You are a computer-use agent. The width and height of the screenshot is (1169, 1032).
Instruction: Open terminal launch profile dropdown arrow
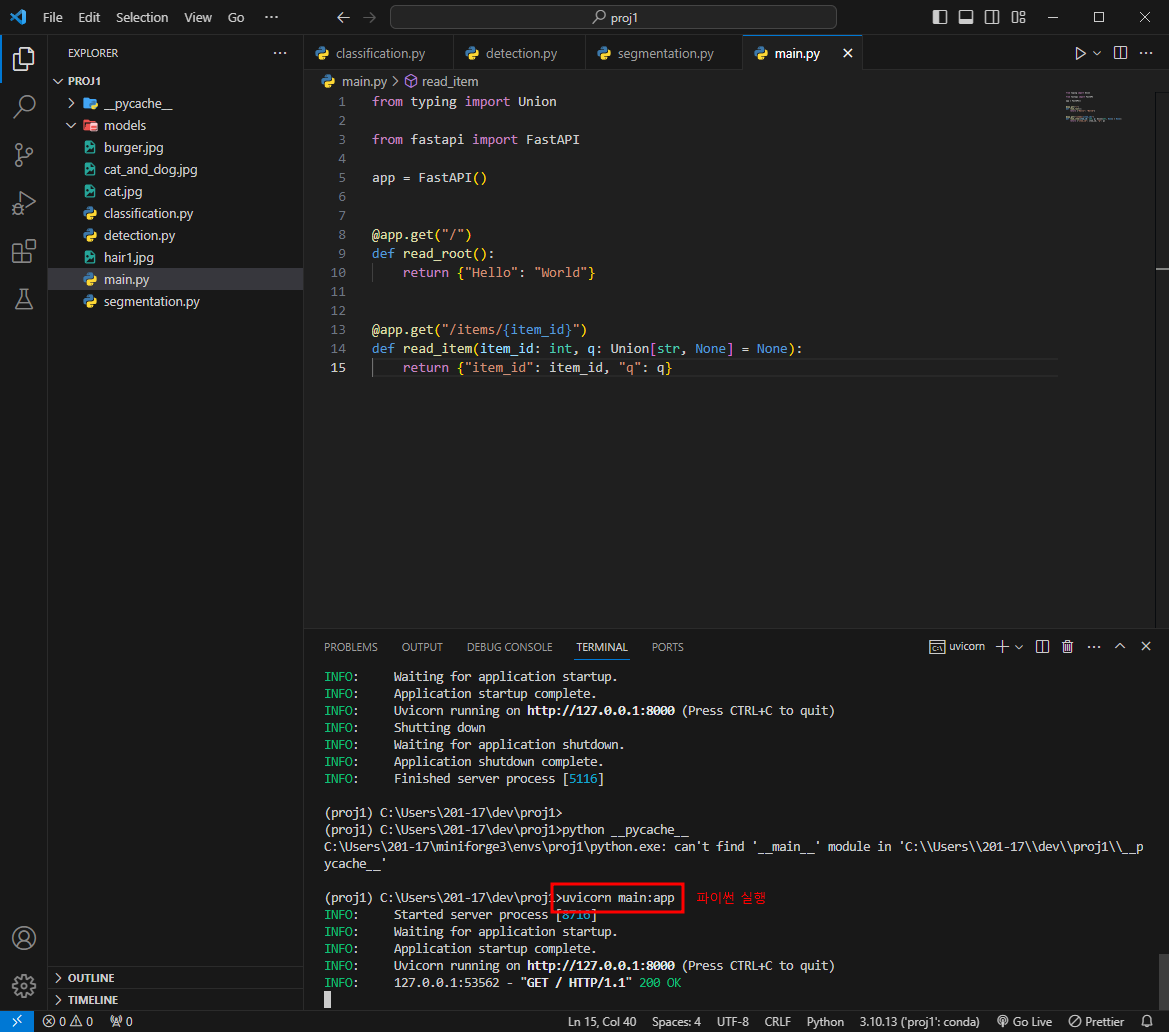pyautogui.click(x=1019, y=646)
